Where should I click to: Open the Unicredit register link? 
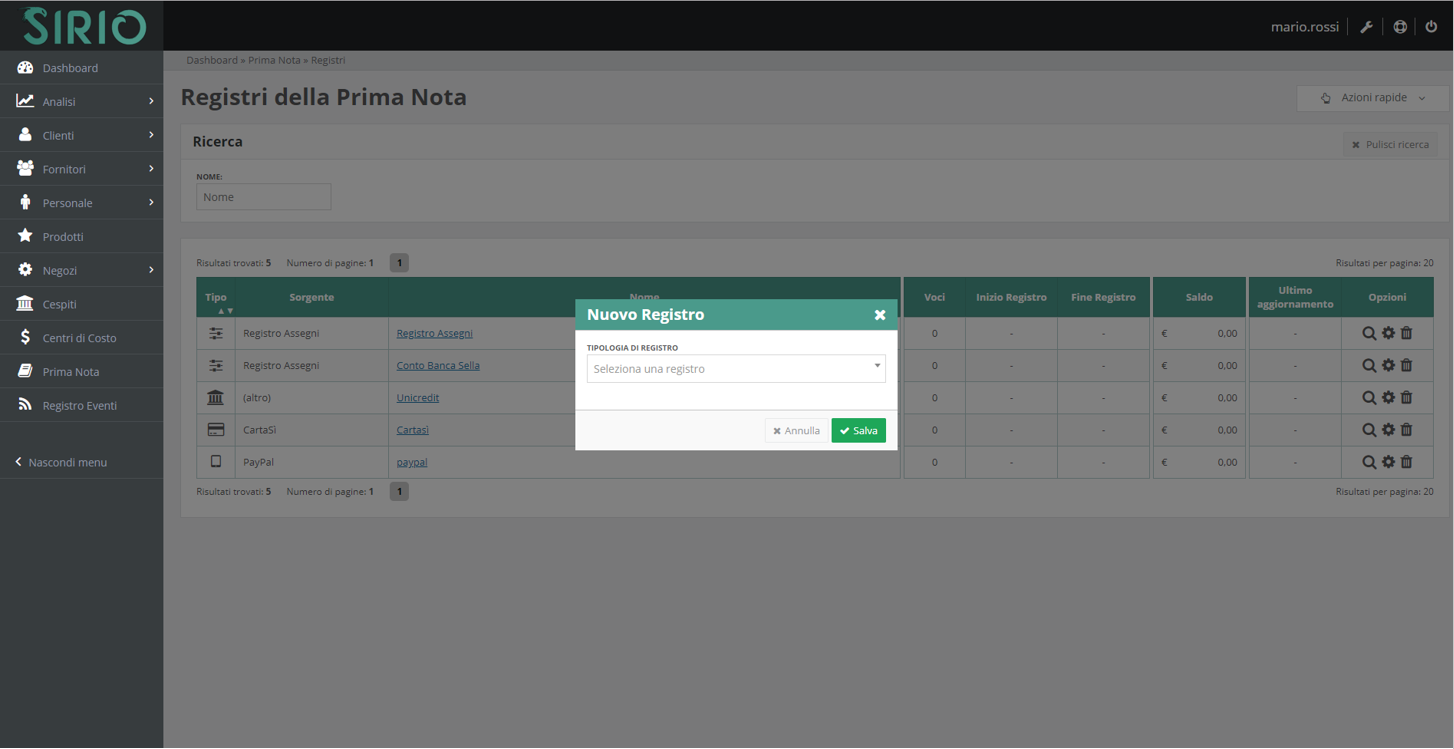(417, 398)
